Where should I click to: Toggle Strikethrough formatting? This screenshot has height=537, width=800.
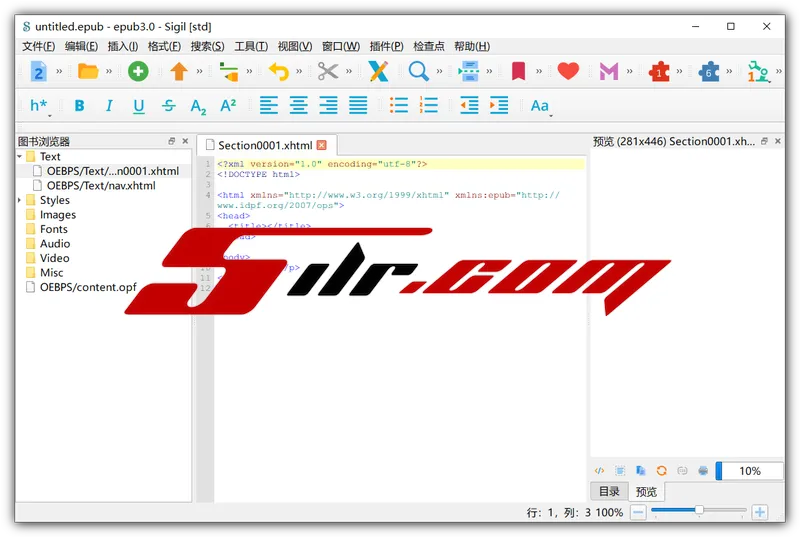(168, 106)
